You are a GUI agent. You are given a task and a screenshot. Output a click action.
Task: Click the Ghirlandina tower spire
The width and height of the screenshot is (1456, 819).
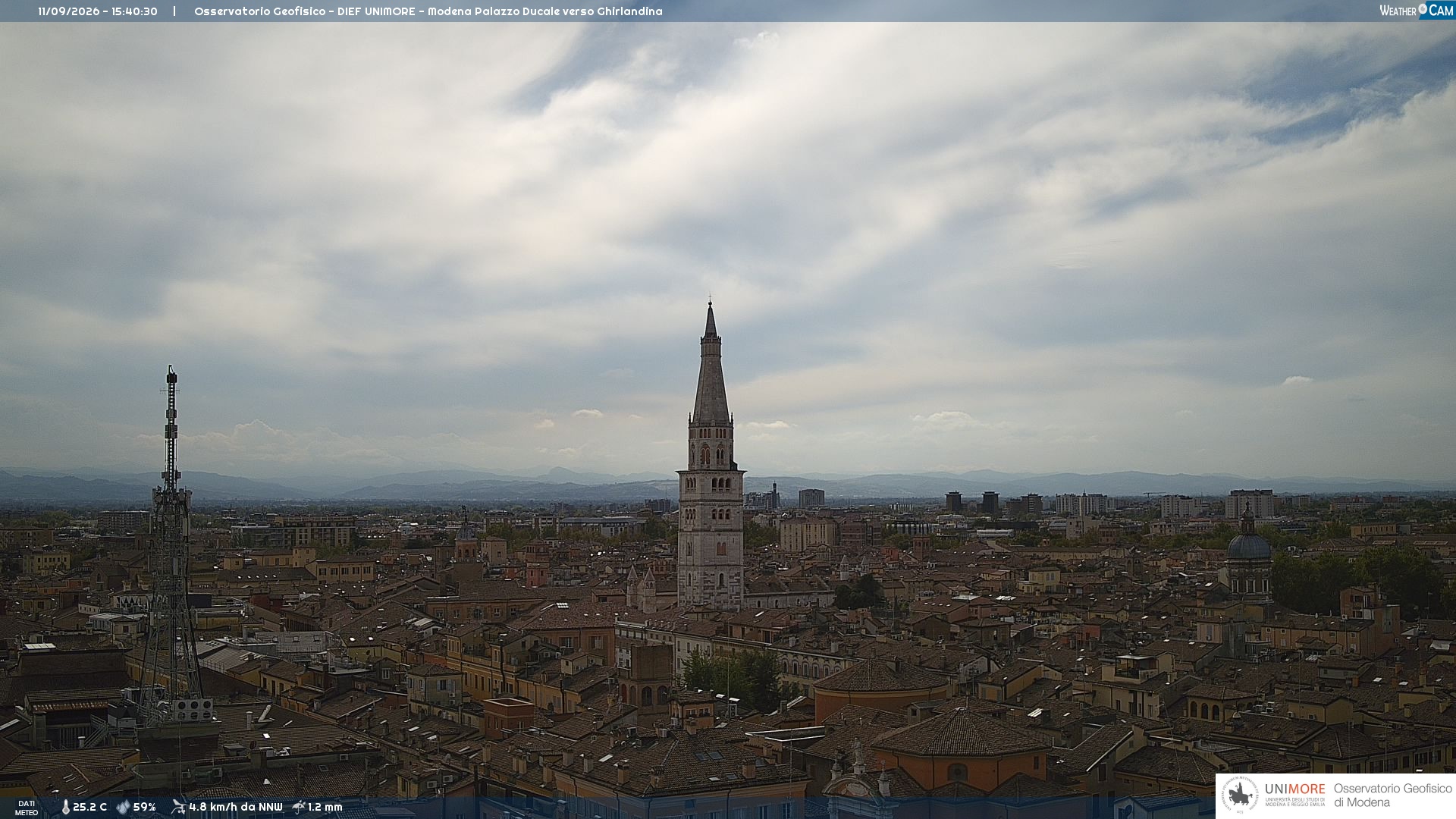point(711,364)
